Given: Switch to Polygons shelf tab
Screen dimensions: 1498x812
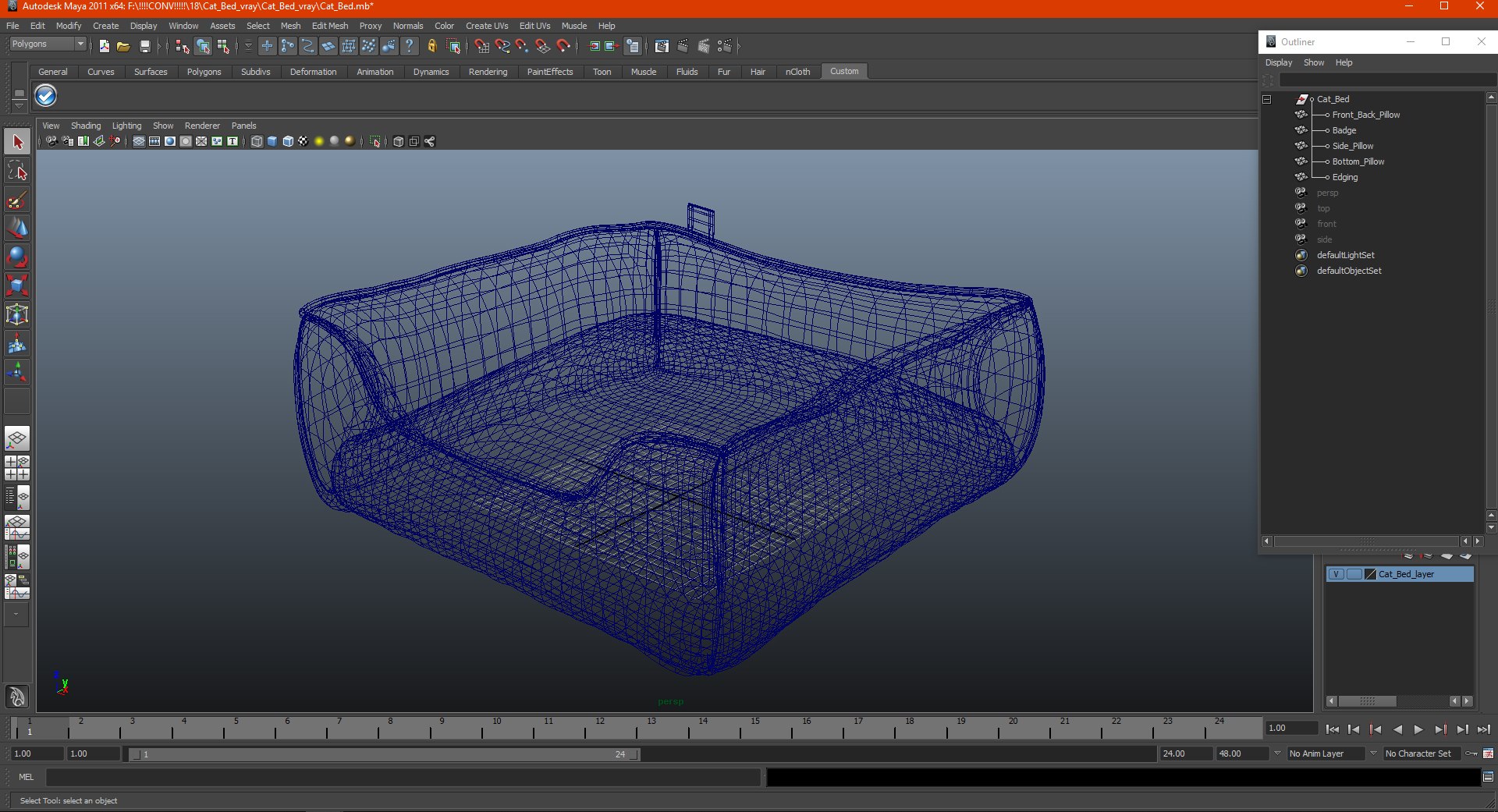Looking at the screenshot, I should [x=204, y=72].
